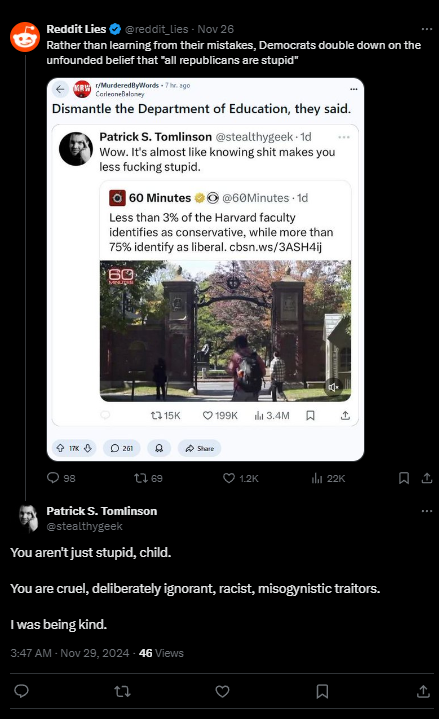Like Patrick S. Tomlinson's reply

(222, 691)
